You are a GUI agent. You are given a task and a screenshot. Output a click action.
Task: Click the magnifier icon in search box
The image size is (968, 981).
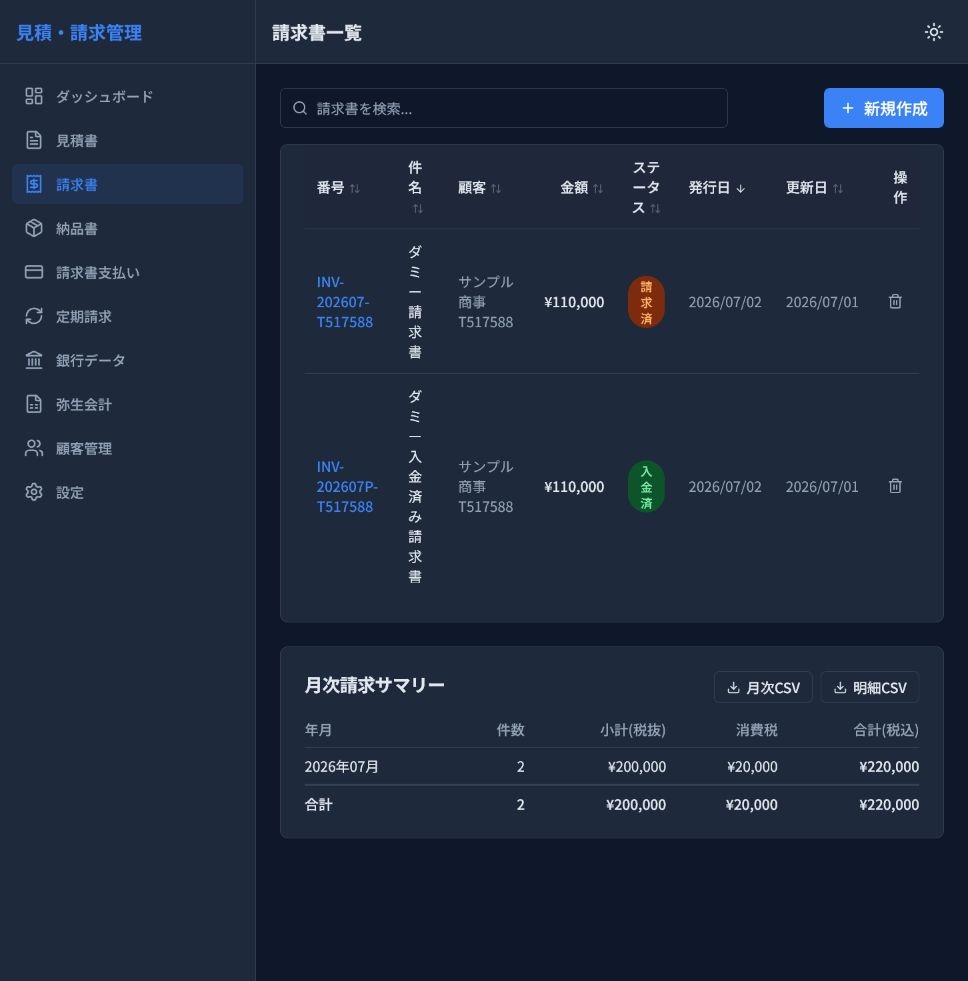pyautogui.click(x=300, y=108)
